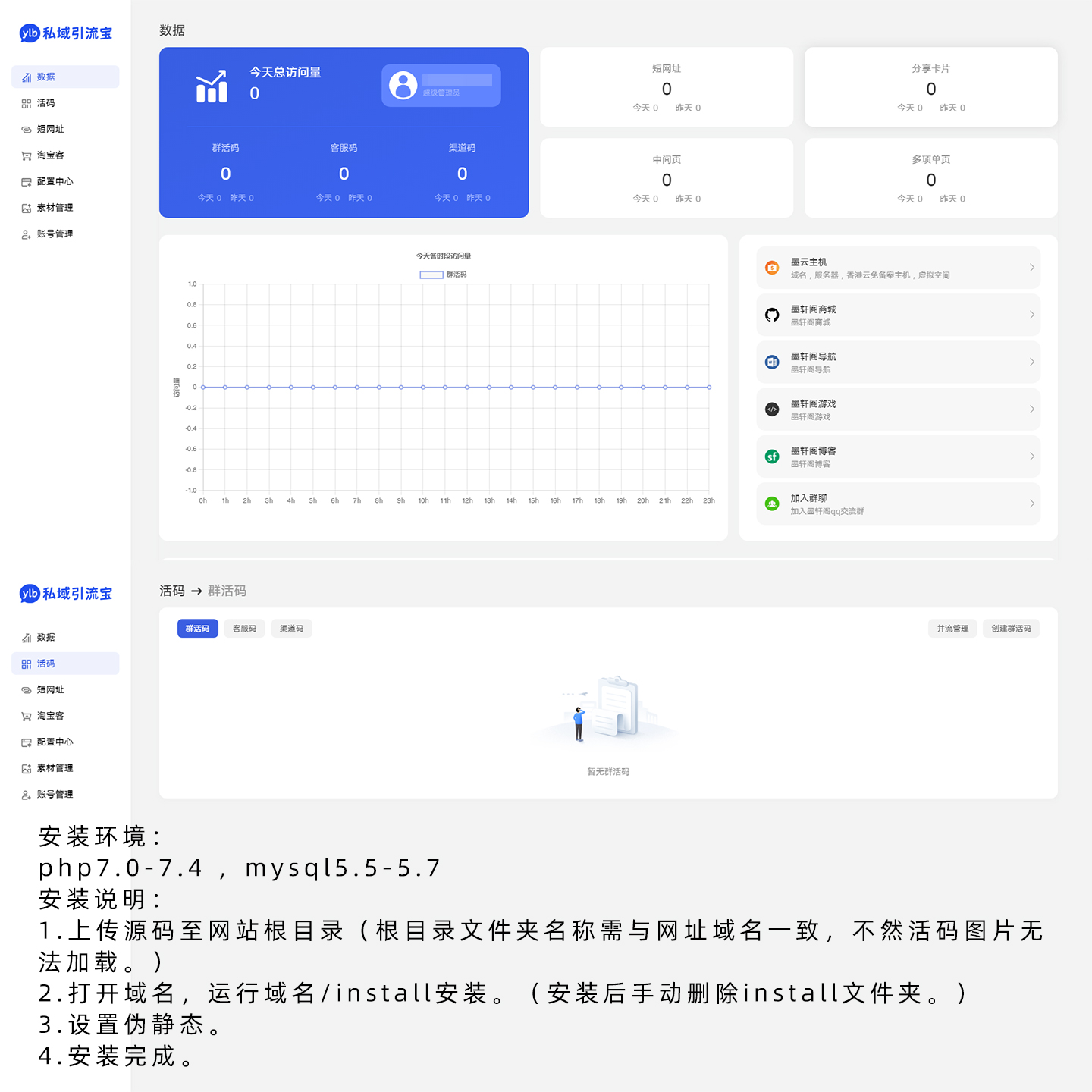Click the orange 墨云主机 icon
1092x1092 pixels.
coord(772,267)
